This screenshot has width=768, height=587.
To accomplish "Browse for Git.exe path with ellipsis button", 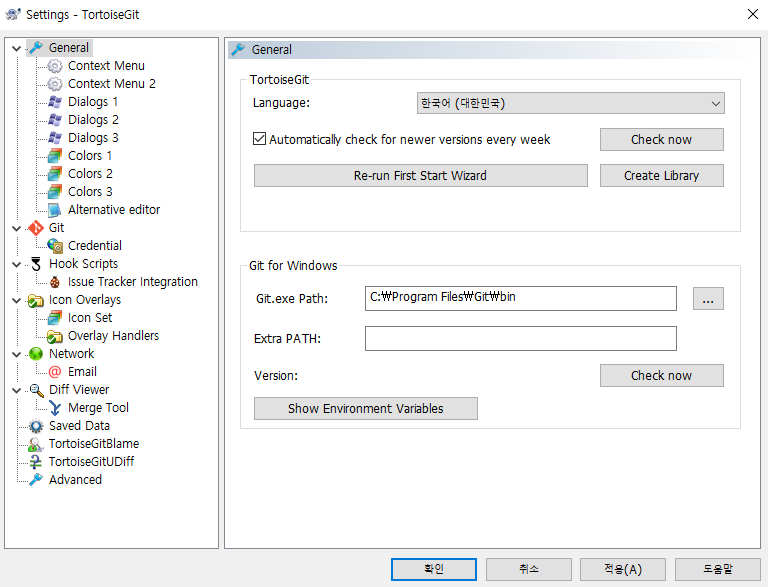I will [x=708, y=298].
